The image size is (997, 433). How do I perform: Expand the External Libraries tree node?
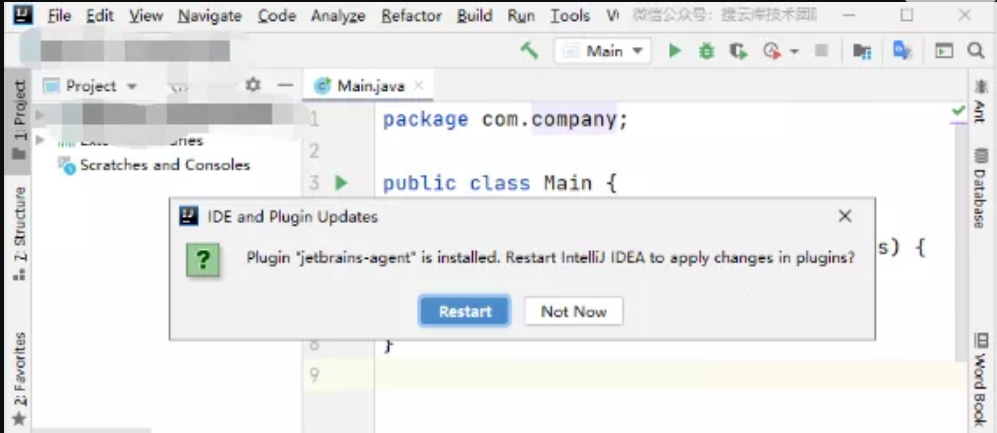tap(41, 141)
